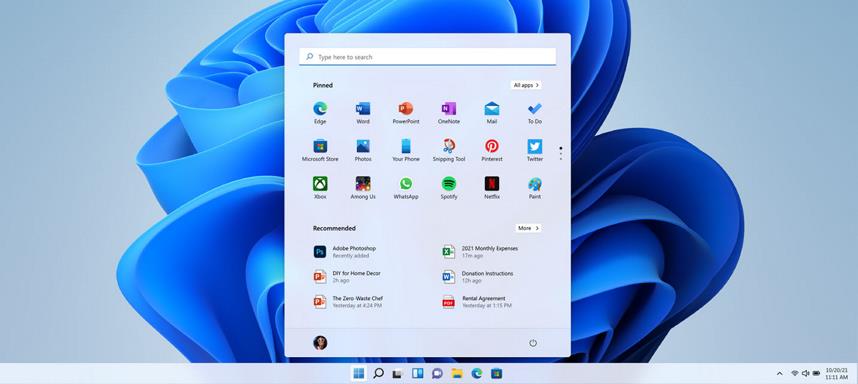
Task: Open Chat icon in taskbar
Action: coord(437,374)
